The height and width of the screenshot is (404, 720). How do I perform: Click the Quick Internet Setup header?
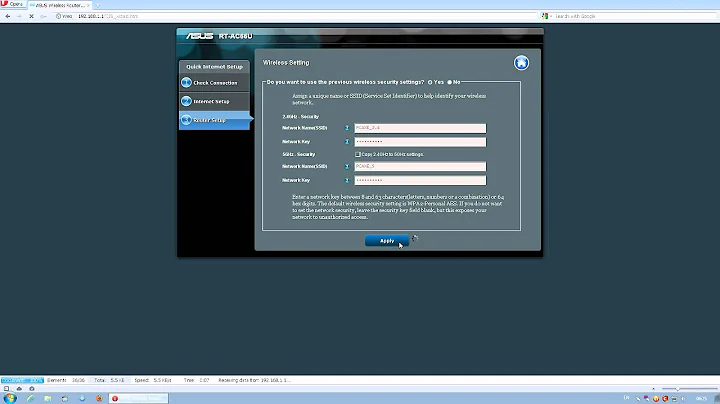point(214,67)
